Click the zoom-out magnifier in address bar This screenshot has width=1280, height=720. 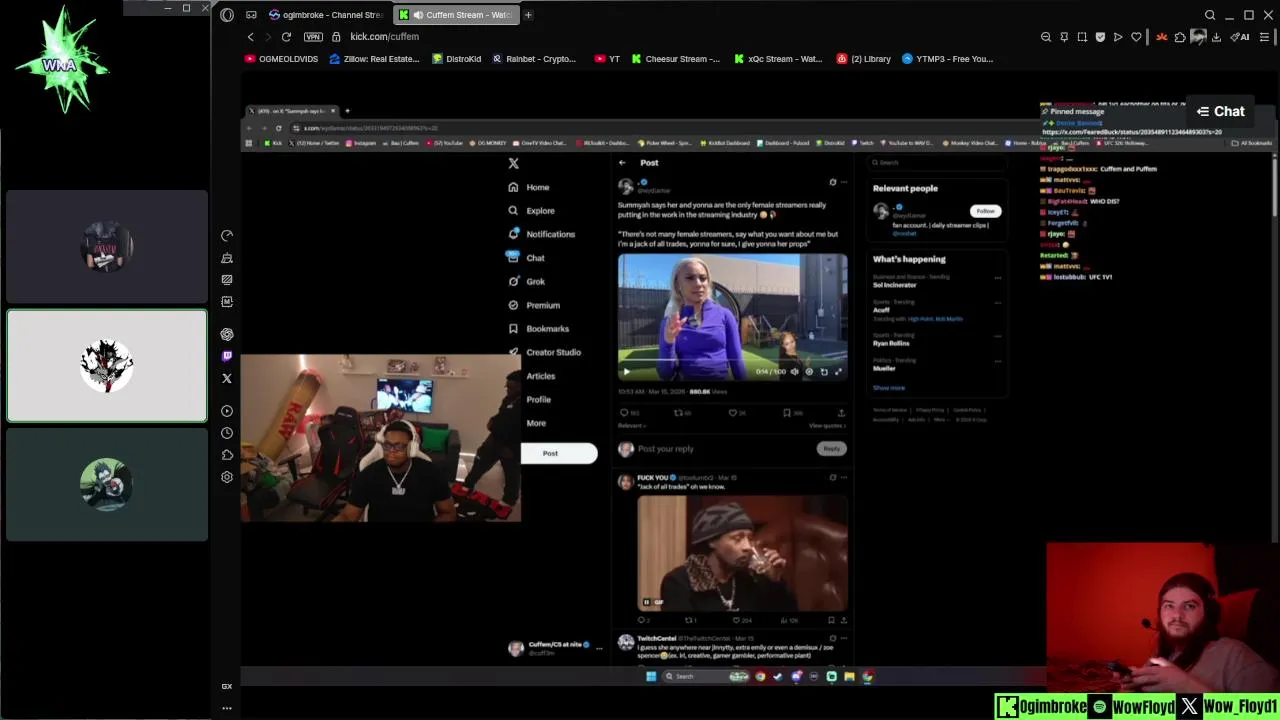1046,37
